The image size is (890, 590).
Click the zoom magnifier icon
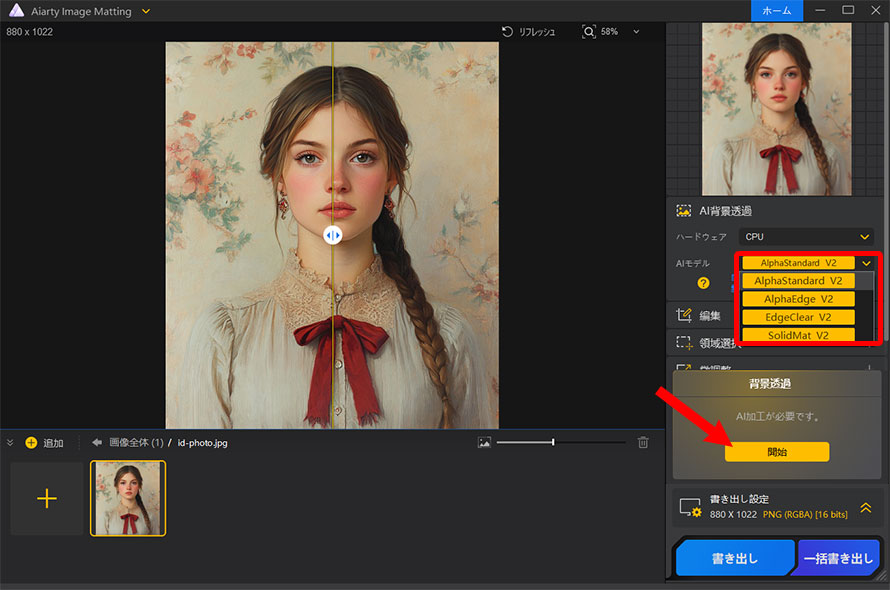pyautogui.click(x=589, y=32)
